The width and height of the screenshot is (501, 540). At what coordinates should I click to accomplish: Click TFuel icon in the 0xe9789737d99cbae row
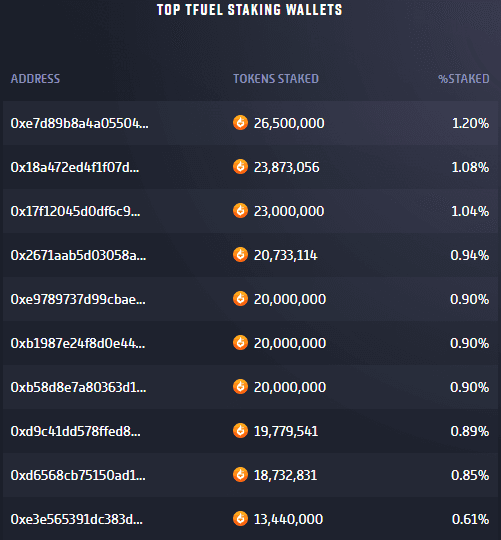click(x=240, y=299)
